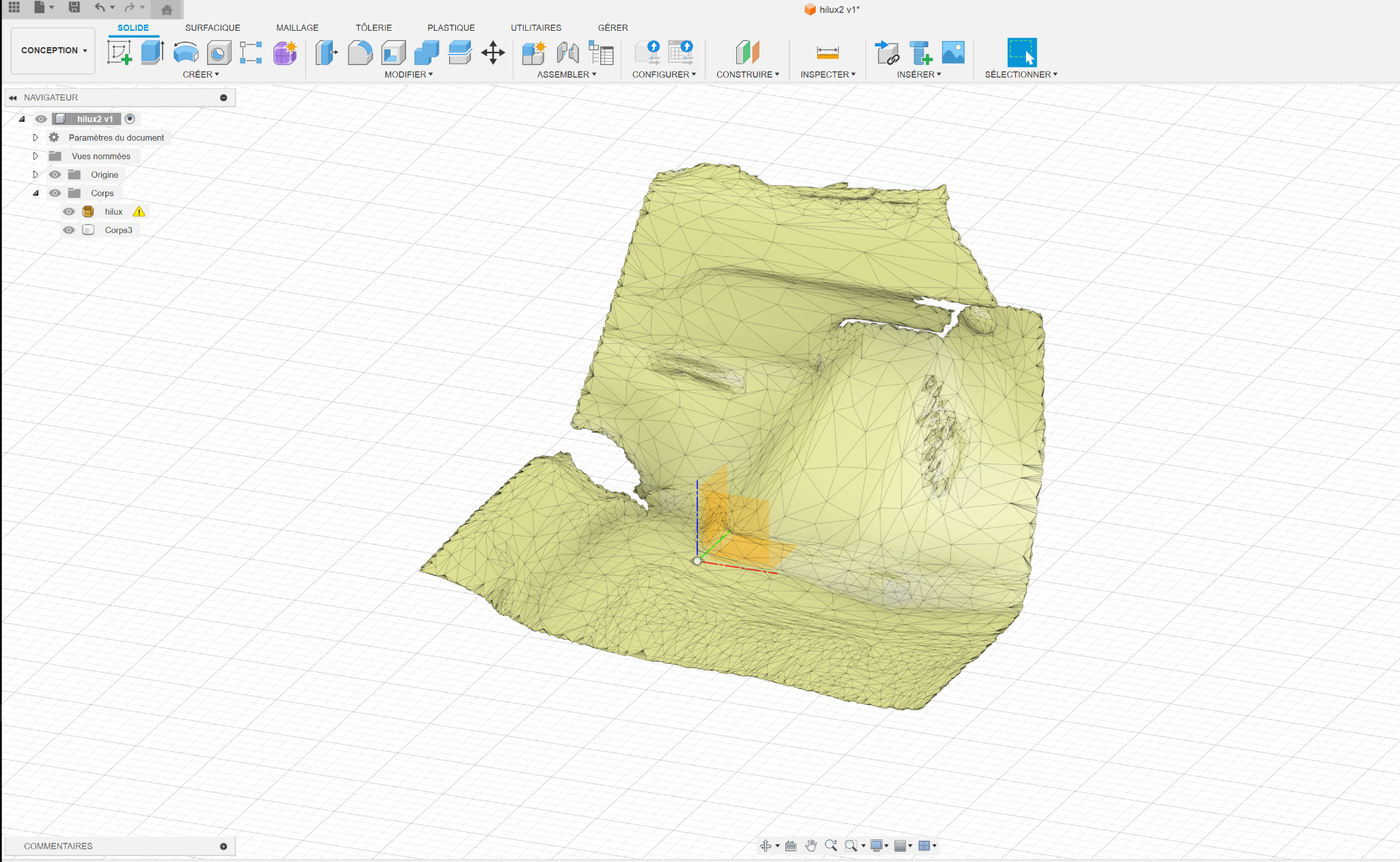This screenshot has height=862, width=1400.
Task: Expand the Vues nommées folder
Action: coord(36,156)
